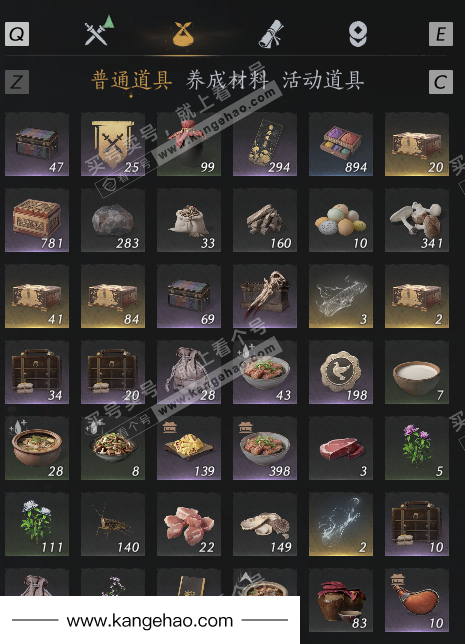Select the ore rock item with 283
This screenshot has height=644, width=465.
pos(113,220)
